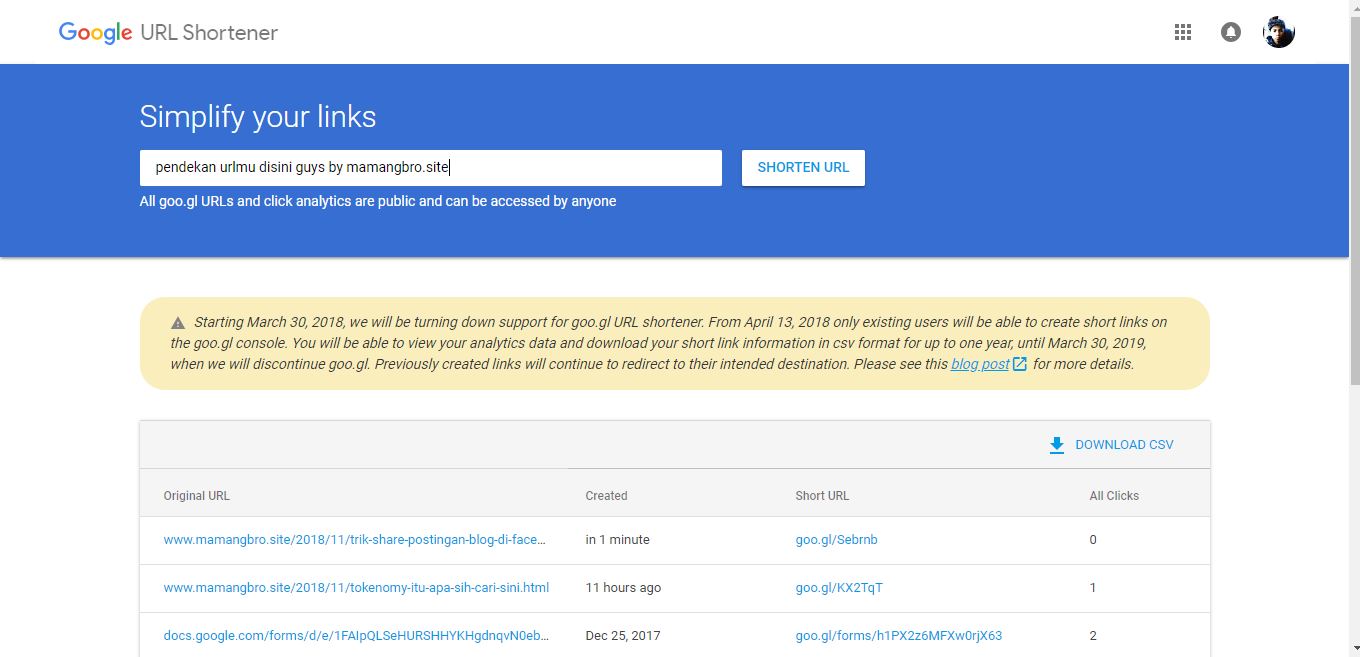Open the notifications bell icon
The height and width of the screenshot is (657, 1360).
[x=1231, y=32]
